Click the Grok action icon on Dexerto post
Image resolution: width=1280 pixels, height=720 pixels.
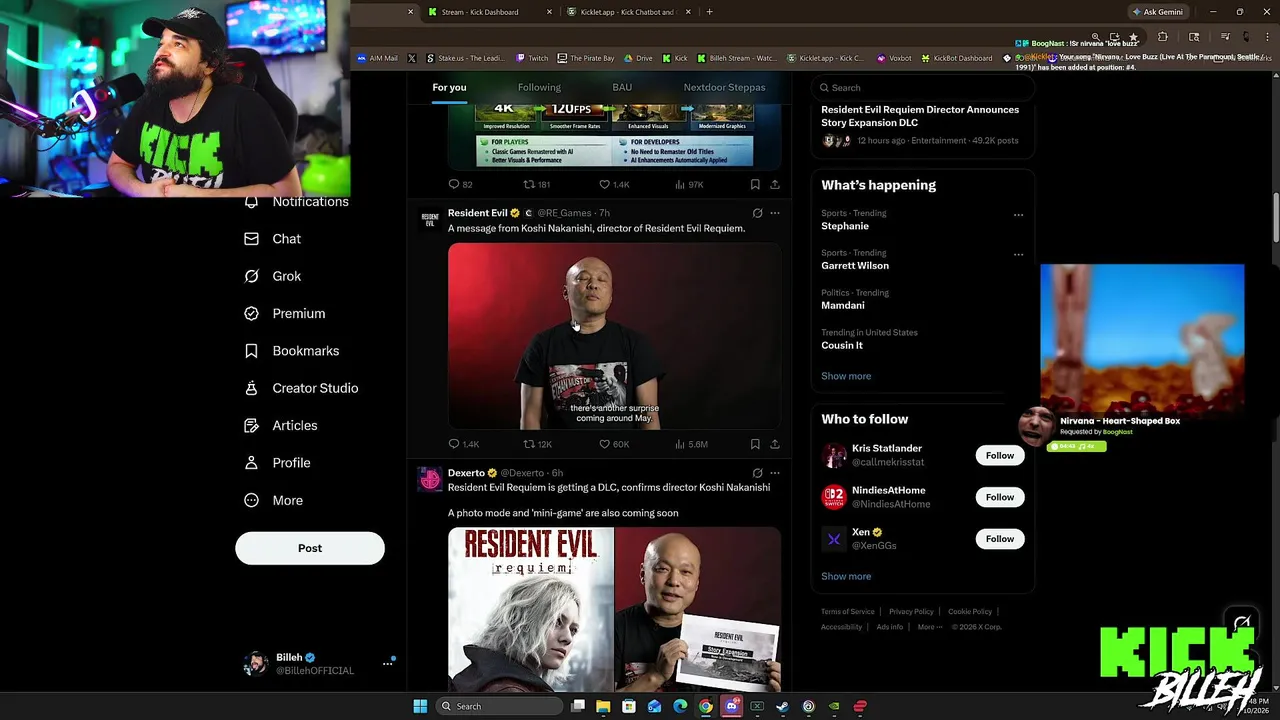pyautogui.click(x=757, y=473)
